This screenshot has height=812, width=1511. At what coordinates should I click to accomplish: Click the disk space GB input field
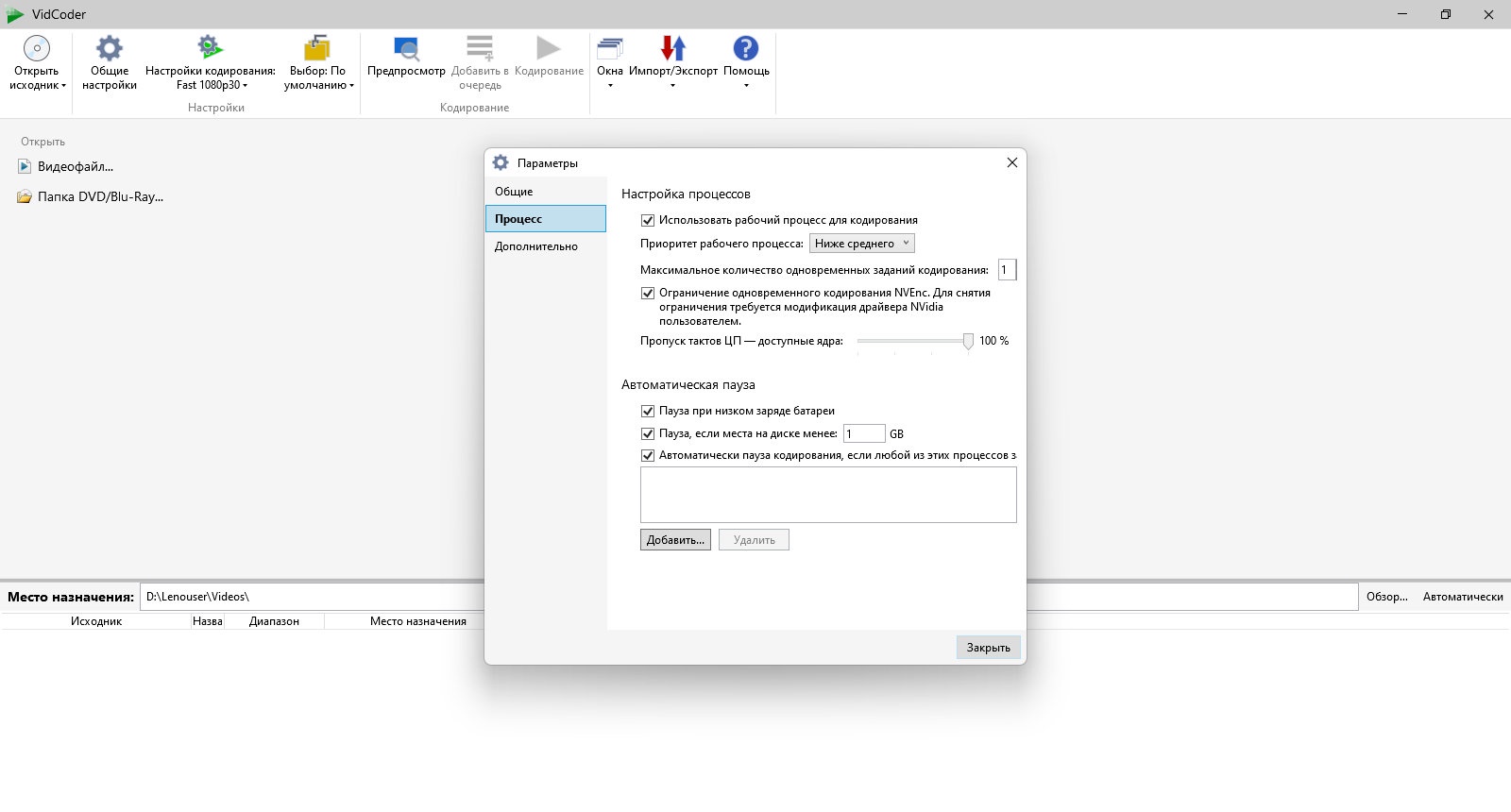coord(864,433)
